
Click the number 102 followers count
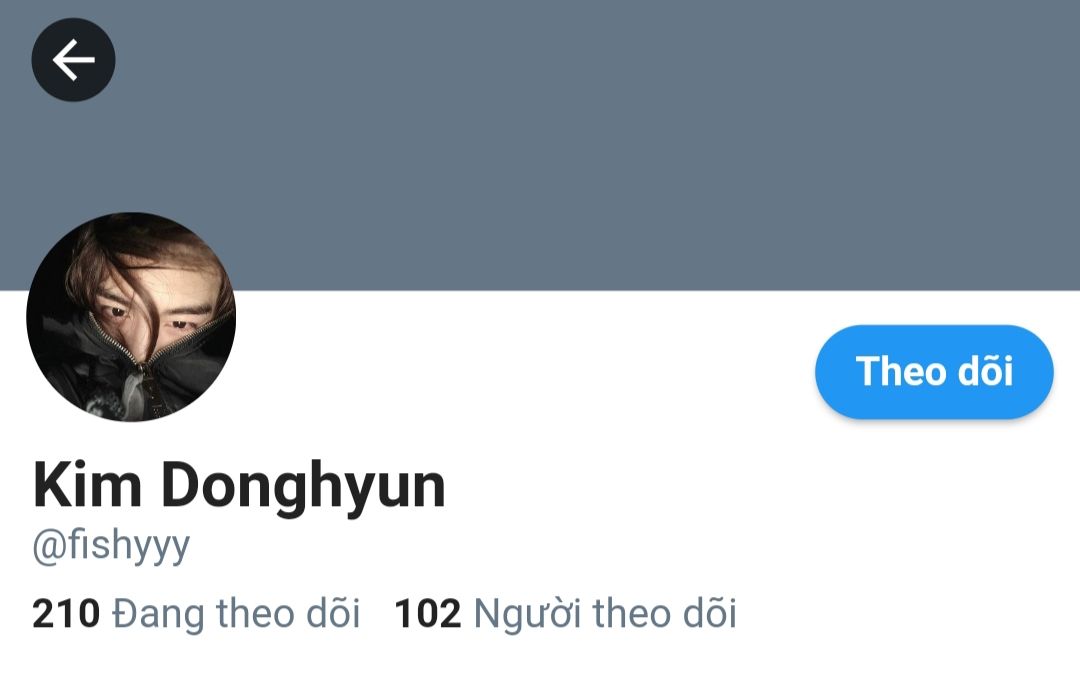click(428, 613)
